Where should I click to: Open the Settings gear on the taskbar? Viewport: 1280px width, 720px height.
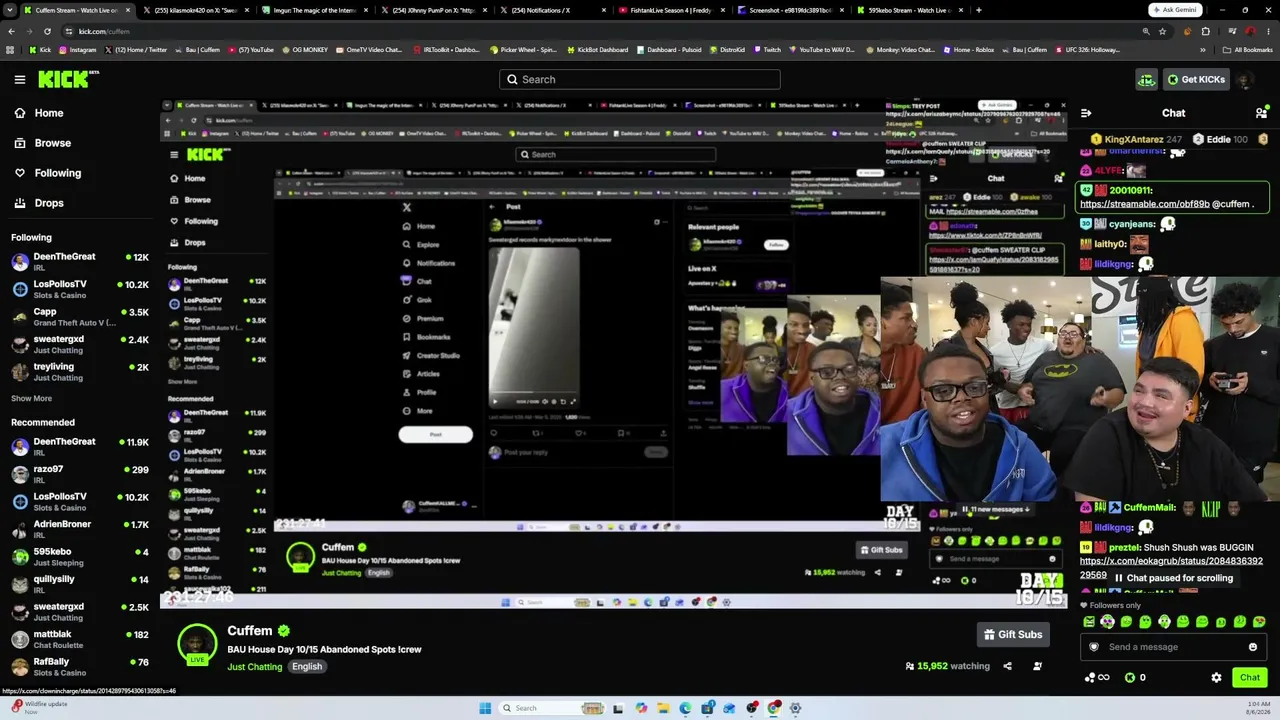coord(796,708)
